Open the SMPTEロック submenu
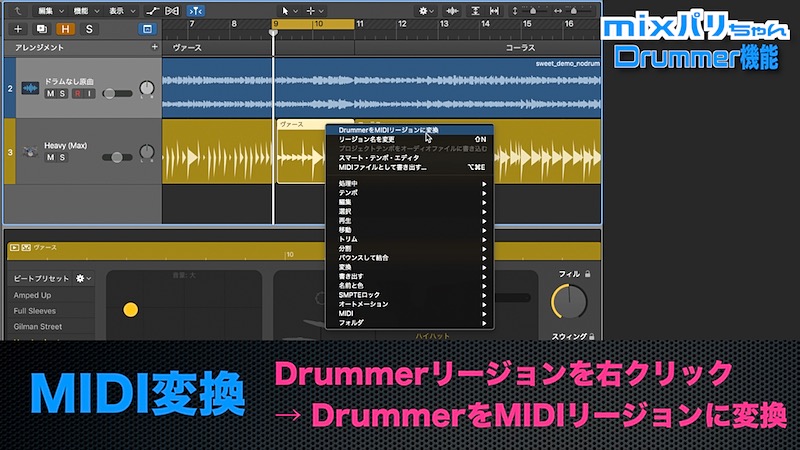This screenshot has width=800, height=450. click(409, 294)
